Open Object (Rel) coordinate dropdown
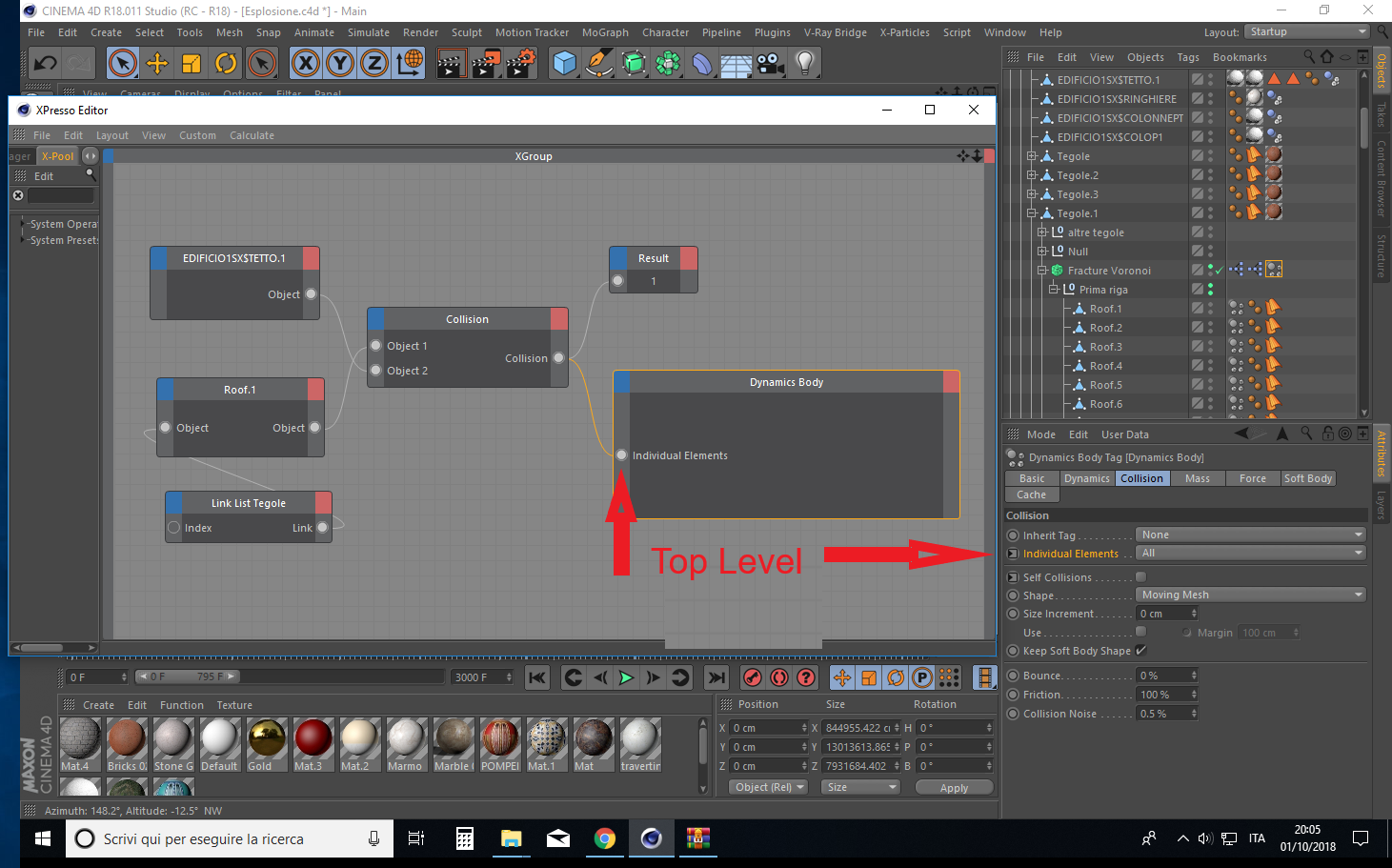 point(770,787)
